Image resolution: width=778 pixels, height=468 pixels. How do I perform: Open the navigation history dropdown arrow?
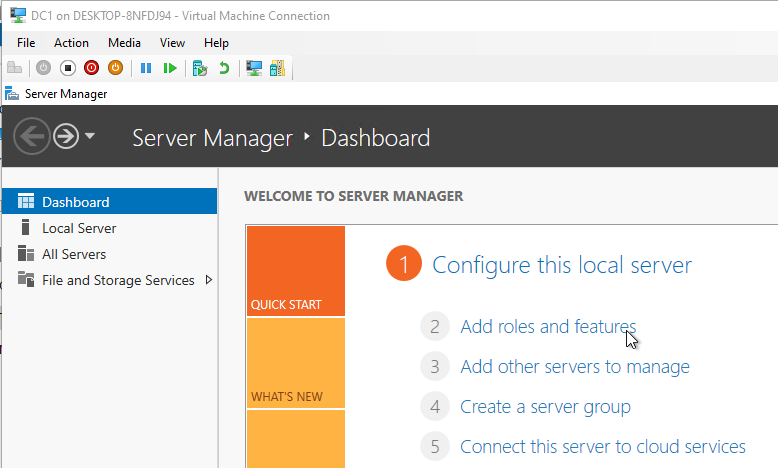90,135
